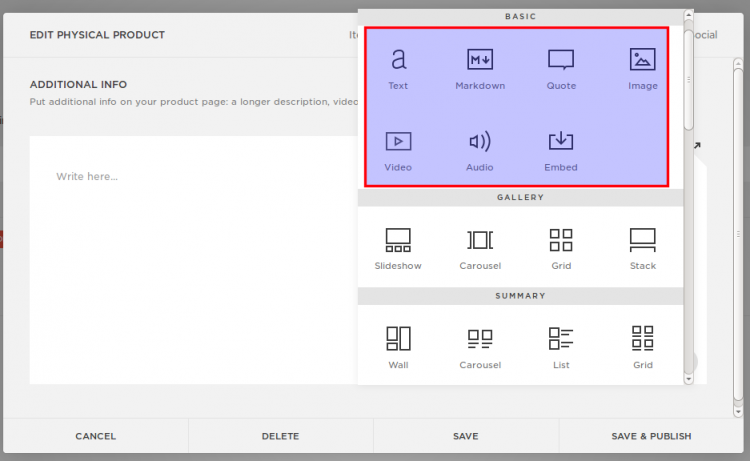Screen dimensions: 750x461
Task: Choose the Gallery Carousel block
Action: [x=480, y=249]
